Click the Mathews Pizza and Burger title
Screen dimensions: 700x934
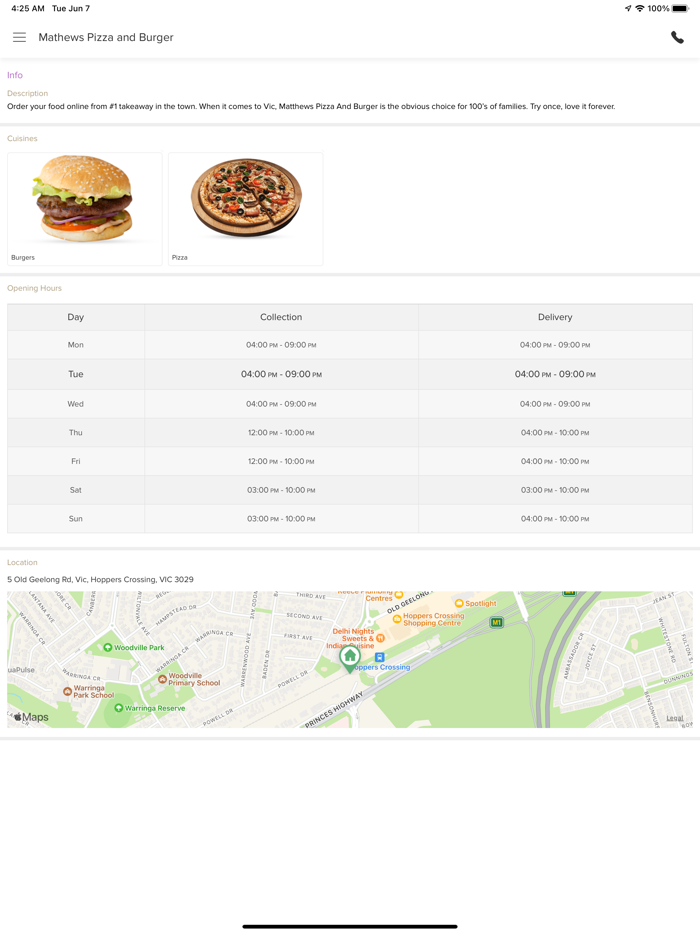tap(106, 37)
